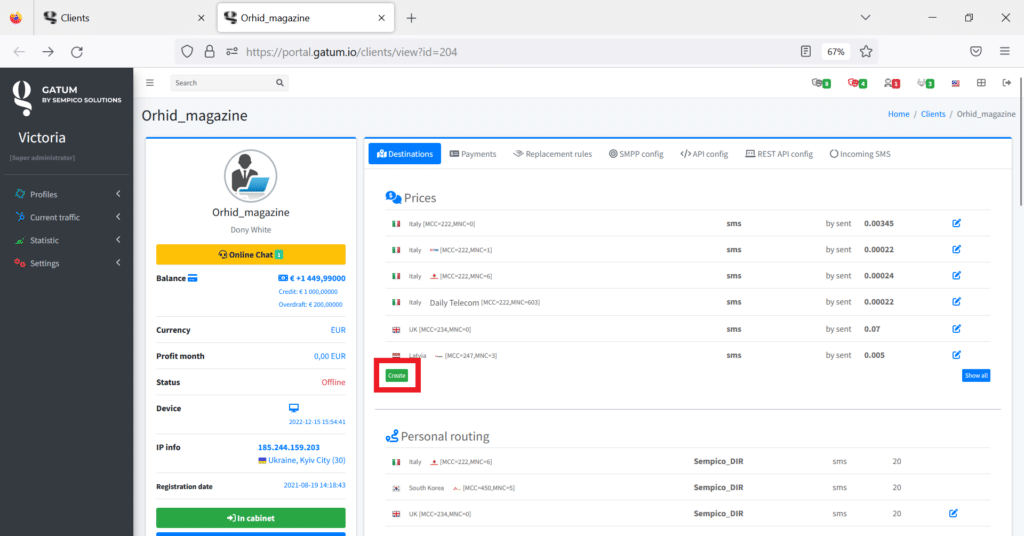Screen dimensions: 1024x536
Task: Edit price for UK MCC=234 row
Action: click(x=956, y=329)
